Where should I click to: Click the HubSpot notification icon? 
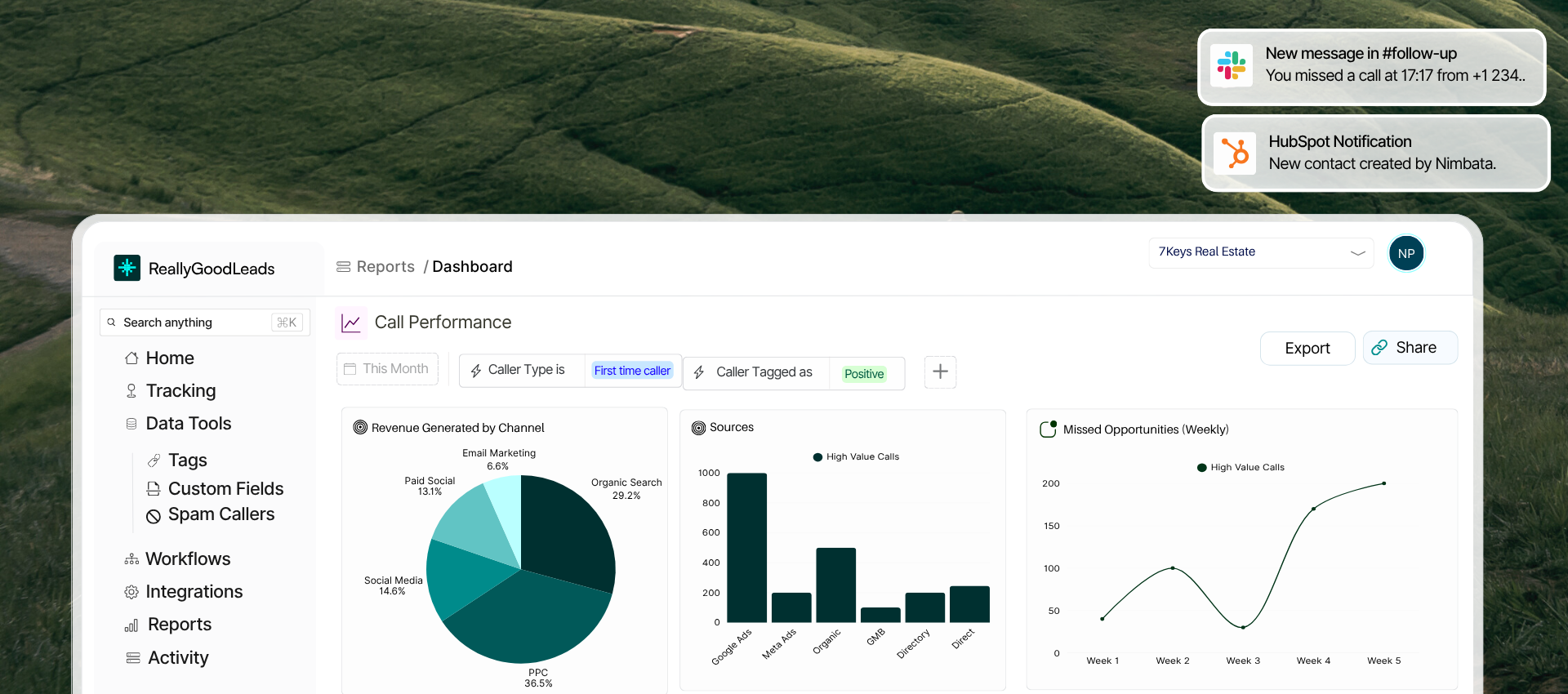[1234, 153]
